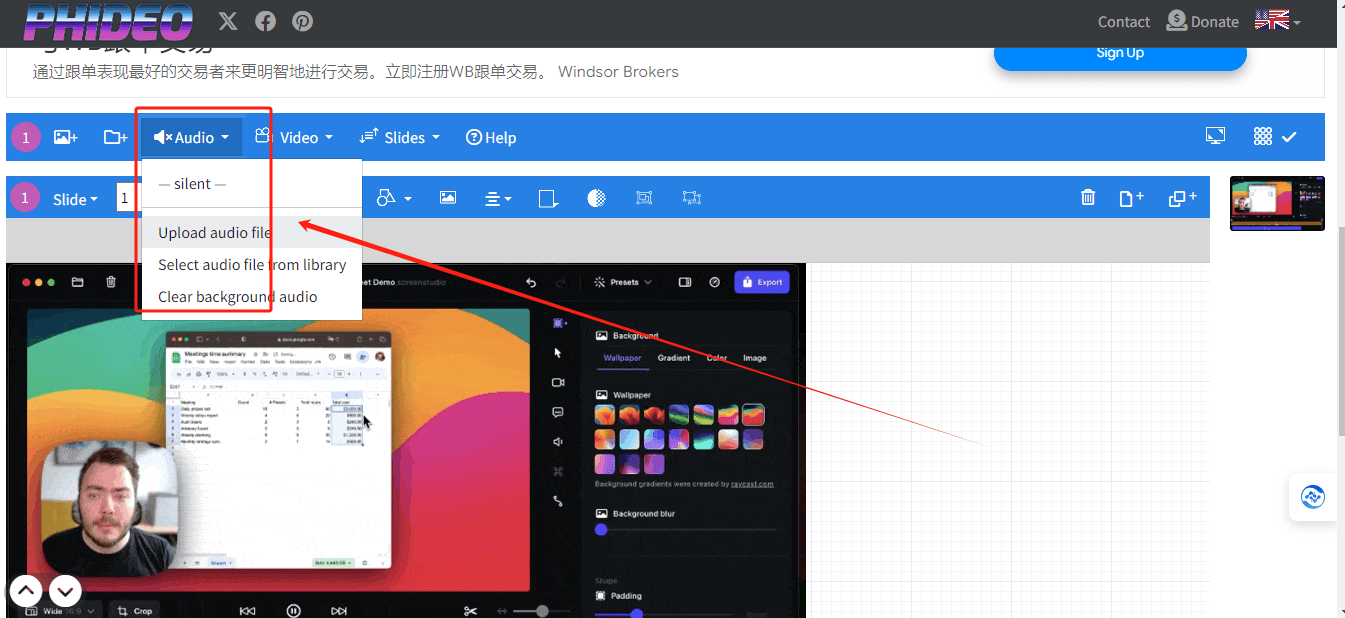Select the slide thumbnail on the right
This screenshot has width=1345, height=618.
1277,202
